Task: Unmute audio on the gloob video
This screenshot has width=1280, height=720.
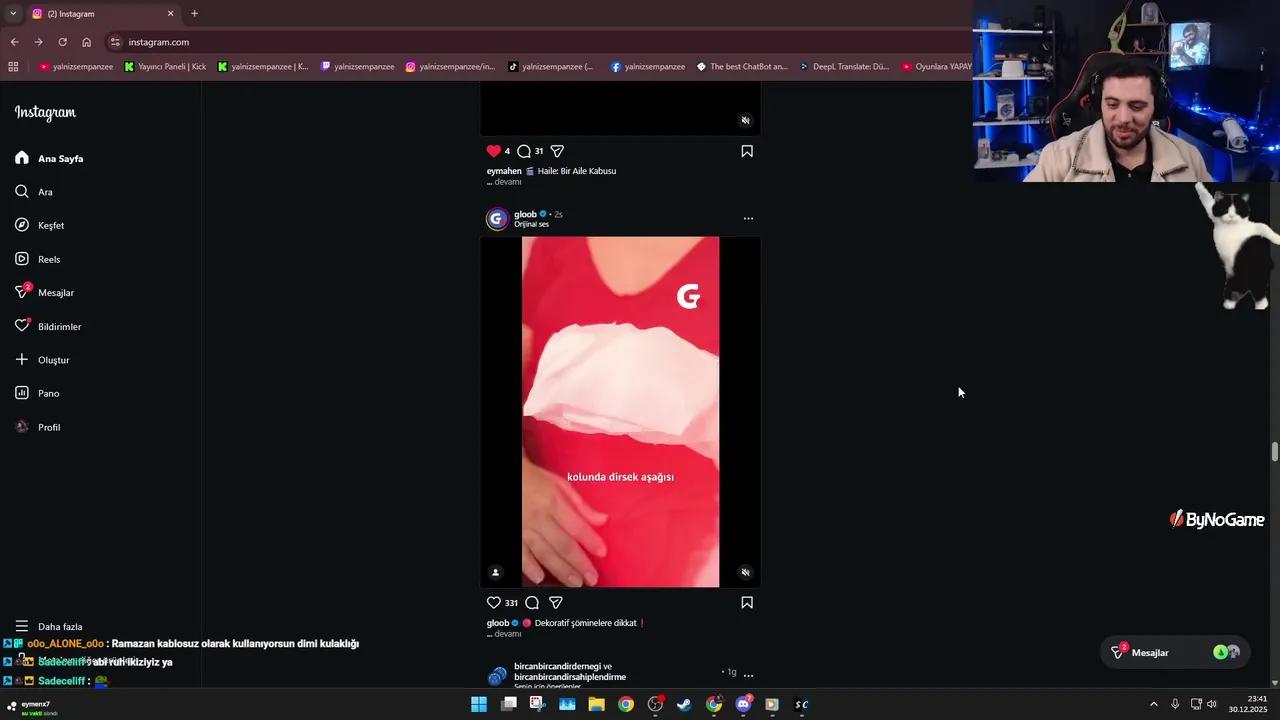Action: coord(744,572)
